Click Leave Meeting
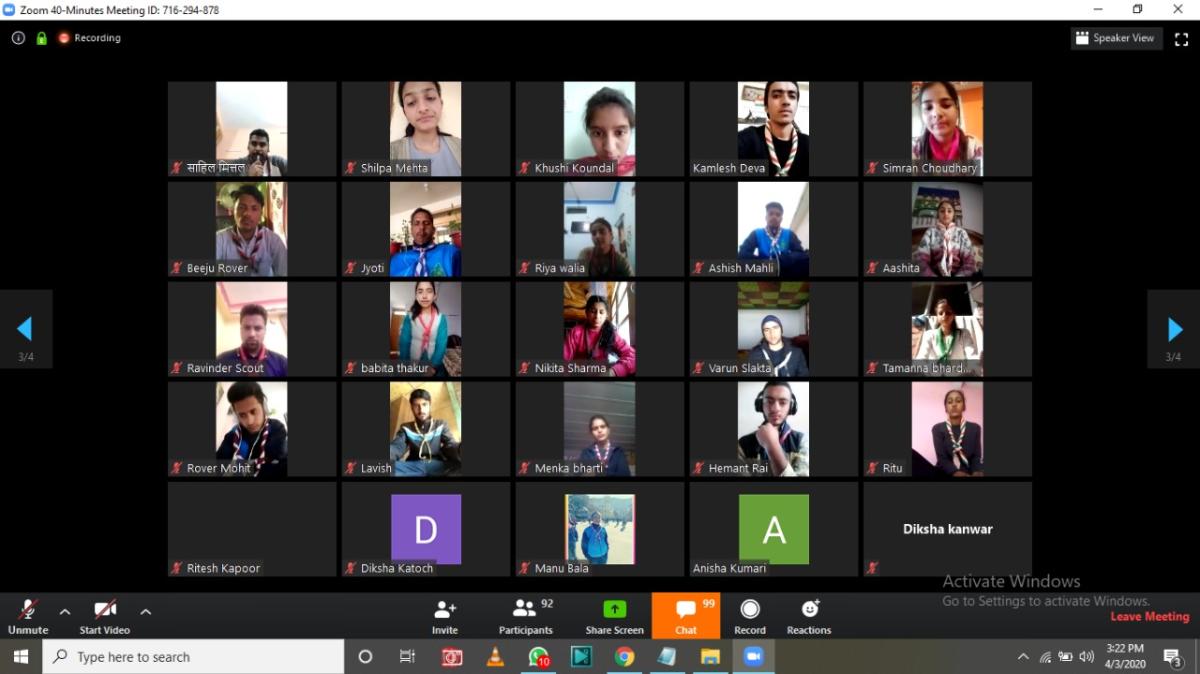This screenshot has width=1200, height=674. (x=1149, y=616)
